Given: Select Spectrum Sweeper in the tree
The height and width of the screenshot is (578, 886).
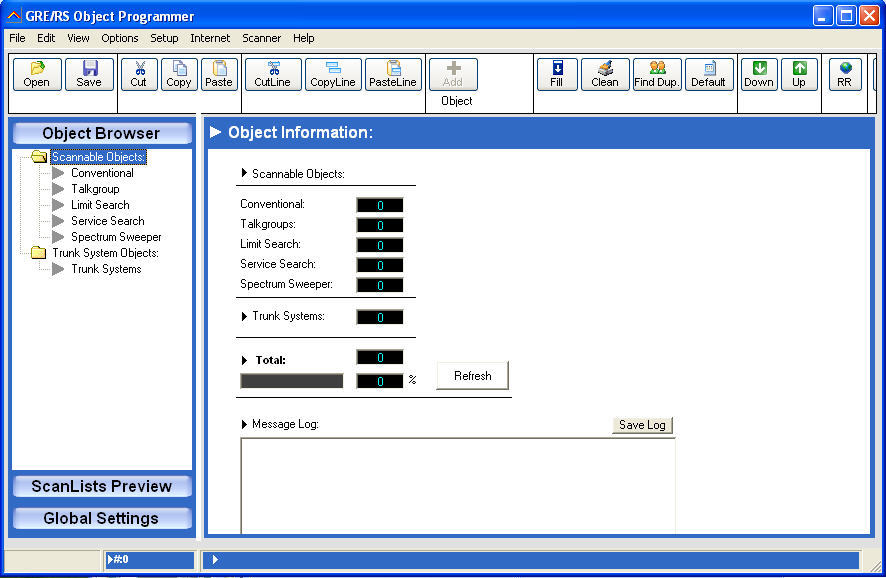Looking at the screenshot, I should [116, 237].
